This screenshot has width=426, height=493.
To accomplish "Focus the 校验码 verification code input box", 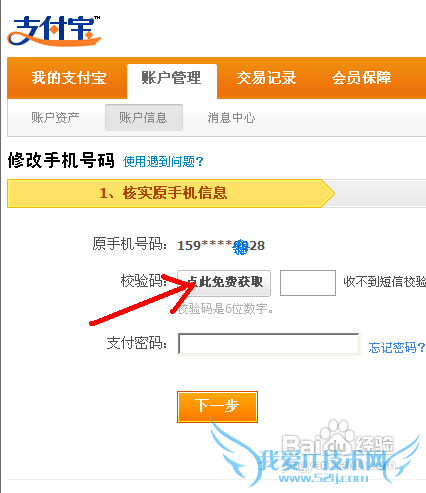I will tap(308, 283).
